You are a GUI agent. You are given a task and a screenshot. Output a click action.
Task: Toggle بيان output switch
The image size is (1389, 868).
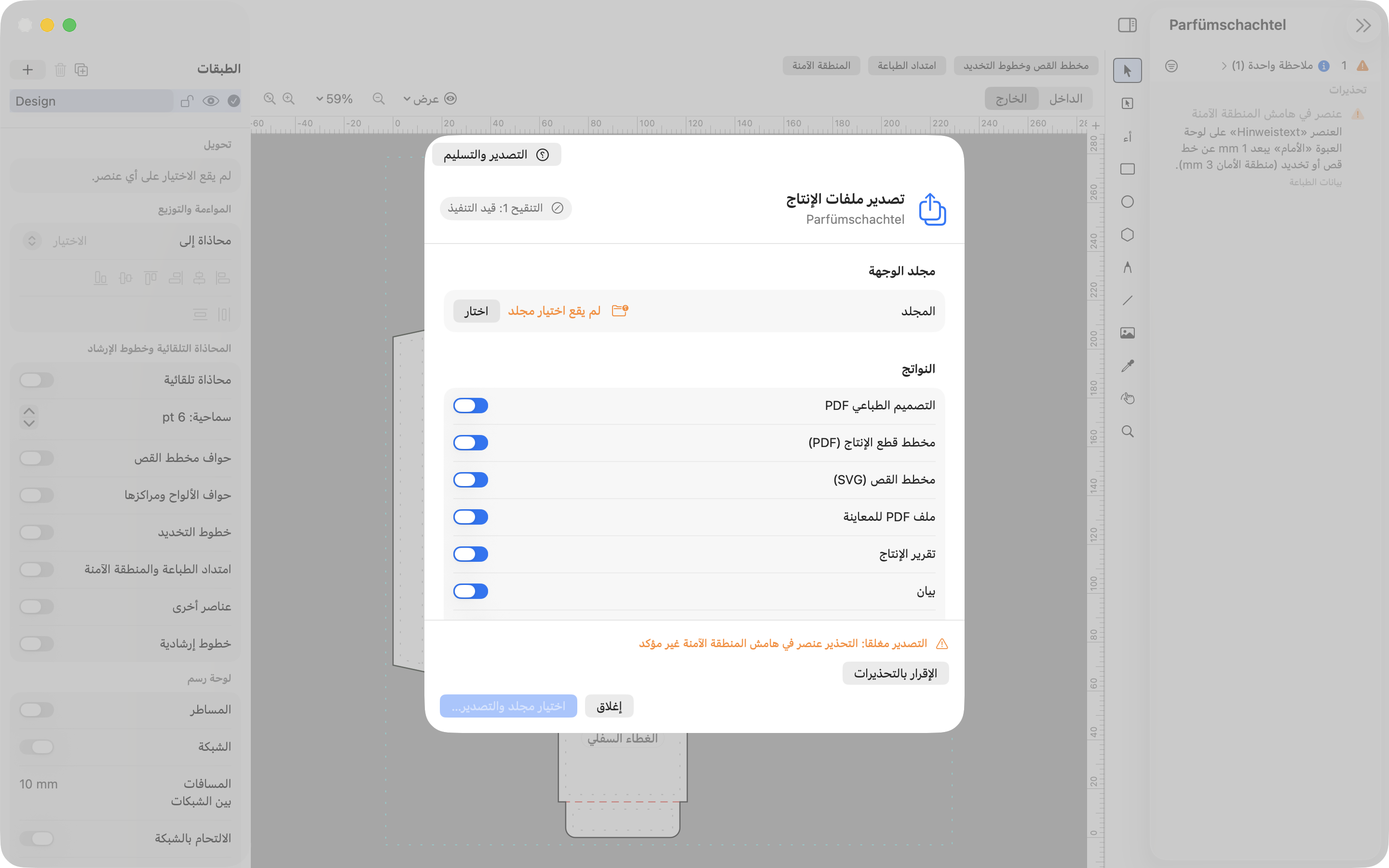[471, 591]
